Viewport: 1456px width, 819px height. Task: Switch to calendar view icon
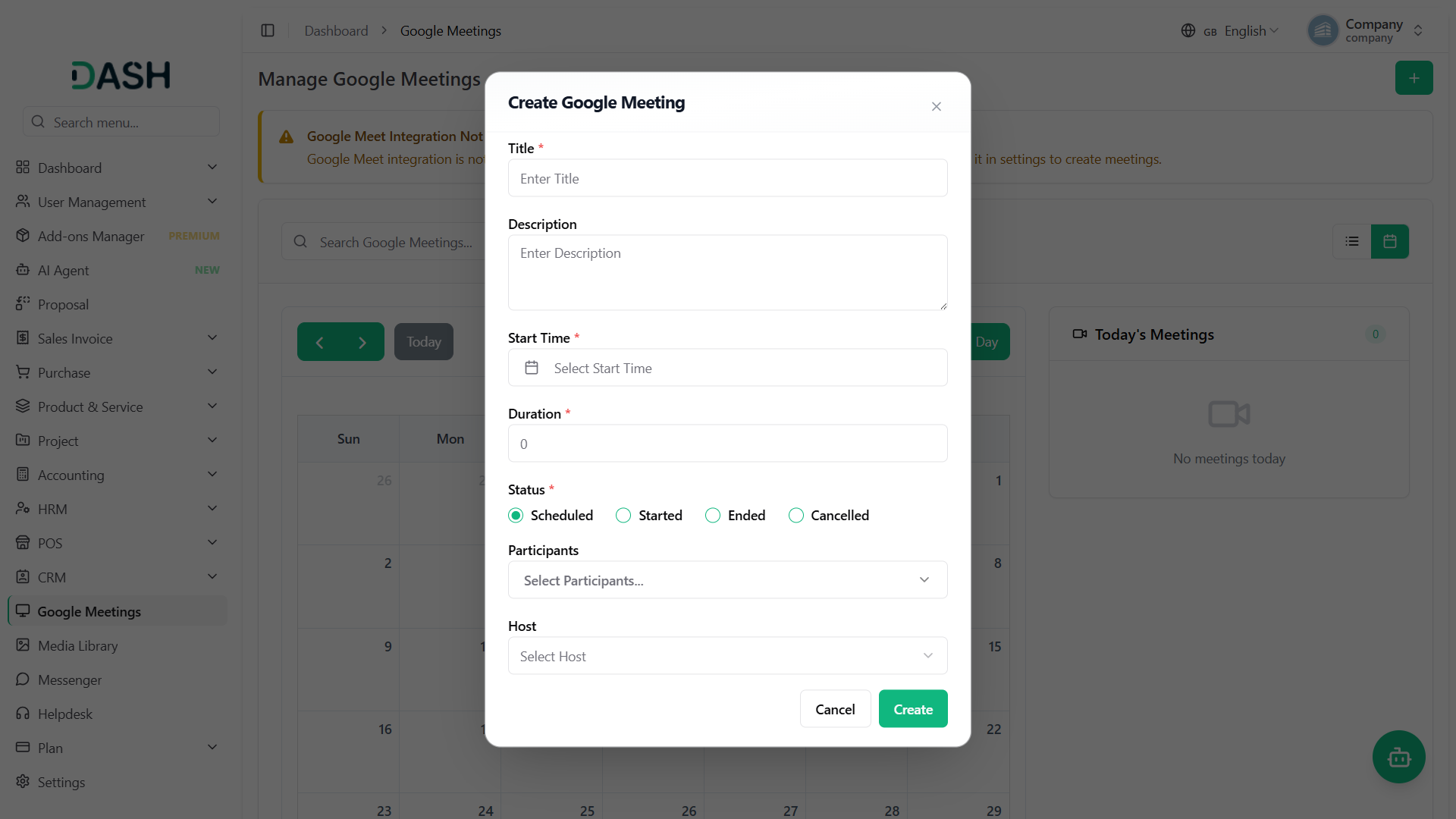point(1390,241)
